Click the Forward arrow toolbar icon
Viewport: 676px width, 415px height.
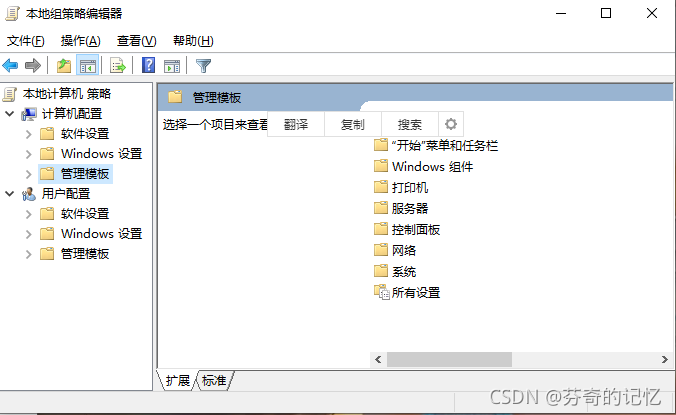[33, 66]
